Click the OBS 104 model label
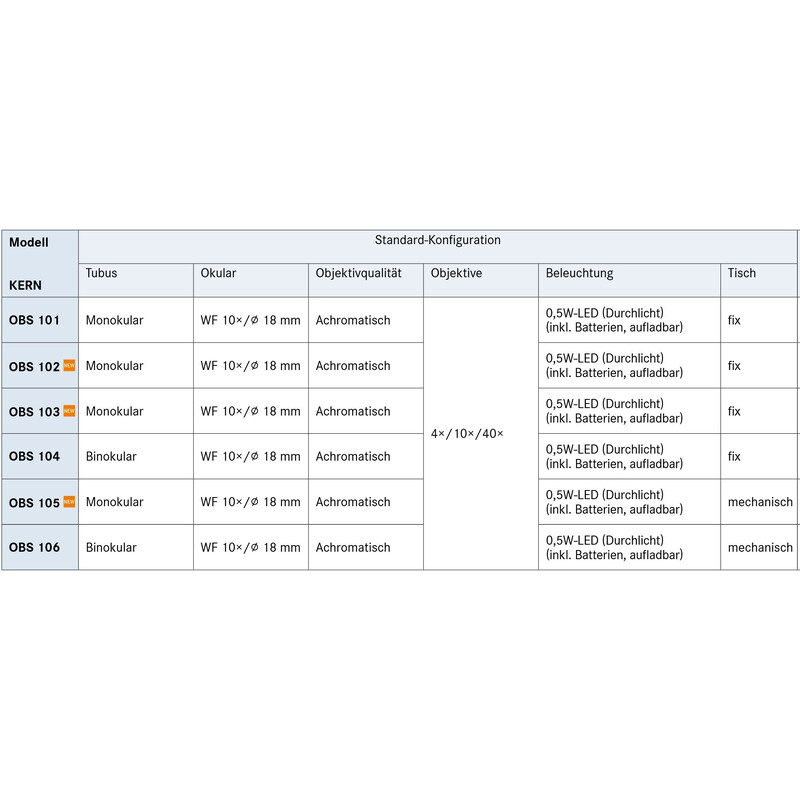The width and height of the screenshot is (800, 800). tap(34, 457)
